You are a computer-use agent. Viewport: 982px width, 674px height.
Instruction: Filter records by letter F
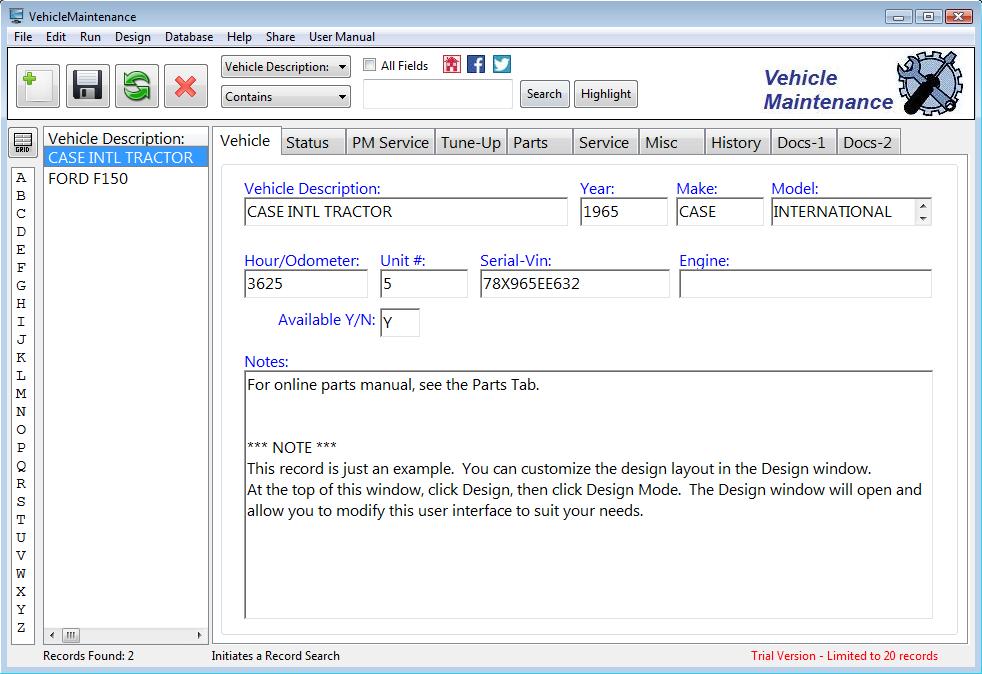[x=21, y=267]
